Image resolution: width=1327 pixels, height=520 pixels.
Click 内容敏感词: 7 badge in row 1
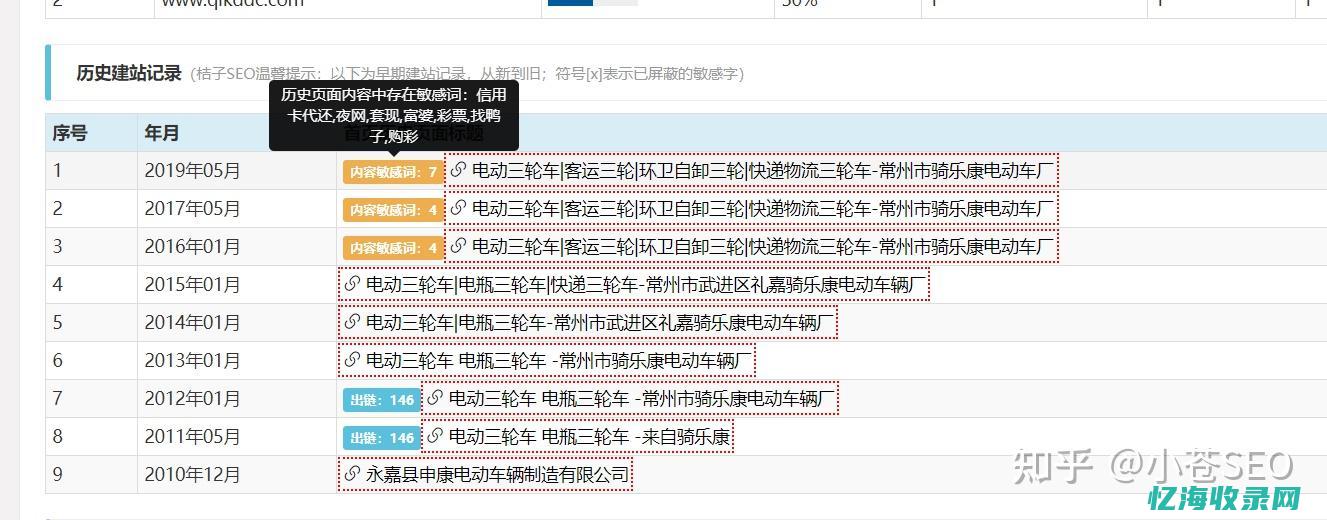(x=394, y=172)
